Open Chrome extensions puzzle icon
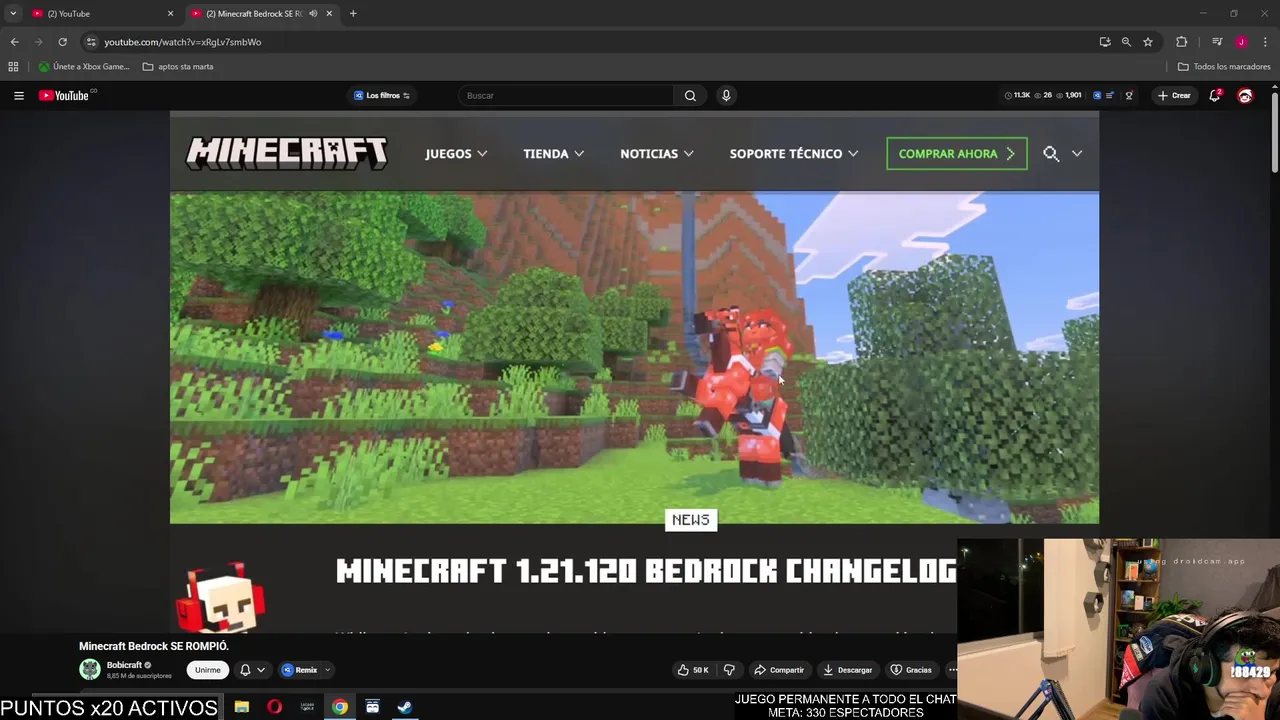This screenshot has height=720, width=1280. coord(1181,42)
